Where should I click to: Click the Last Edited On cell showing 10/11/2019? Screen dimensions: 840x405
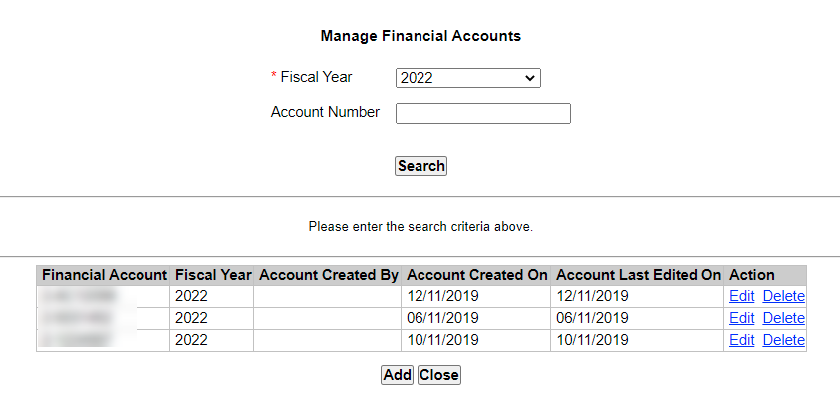[592, 340]
